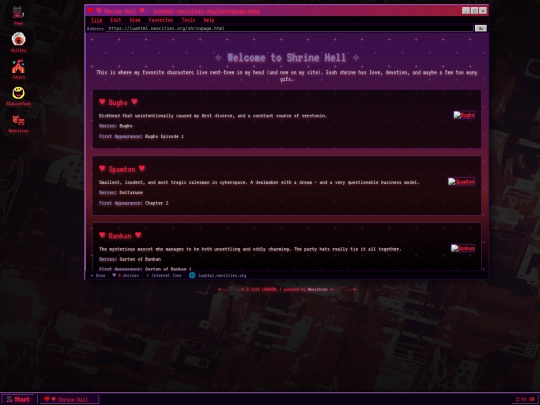This screenshot has width=540, height=405.
Task: Open the Jokerz circus tent icon
Action: tap(18, 69)
